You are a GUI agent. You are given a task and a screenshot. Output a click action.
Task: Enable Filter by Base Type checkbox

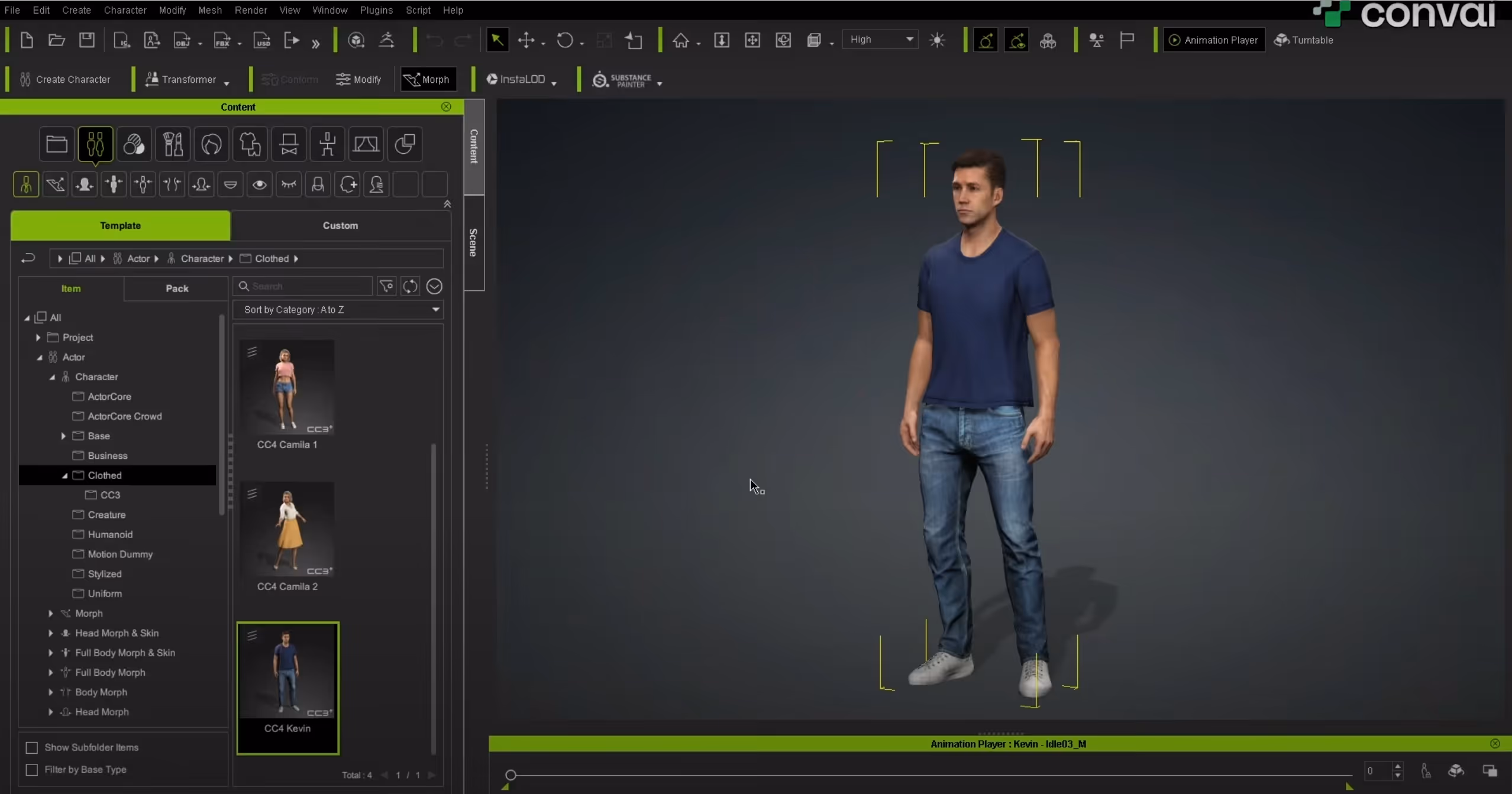pyautogui.click(x=32, y=769)
